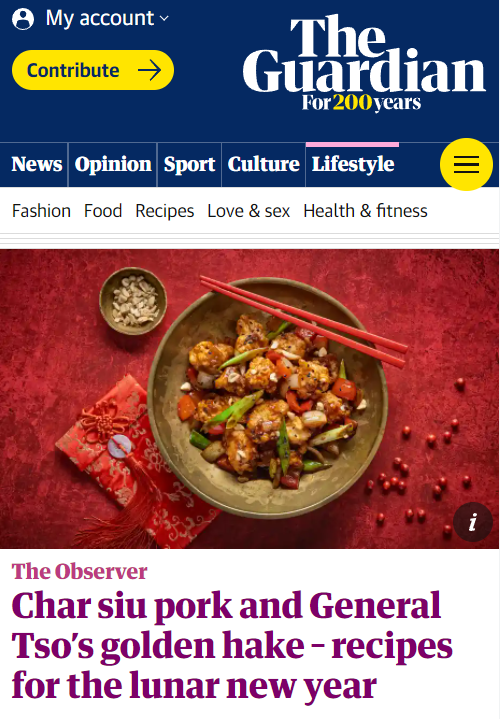Click the Contribute button arrow icon
Screen dimensions: 500x719
point(150,70)
